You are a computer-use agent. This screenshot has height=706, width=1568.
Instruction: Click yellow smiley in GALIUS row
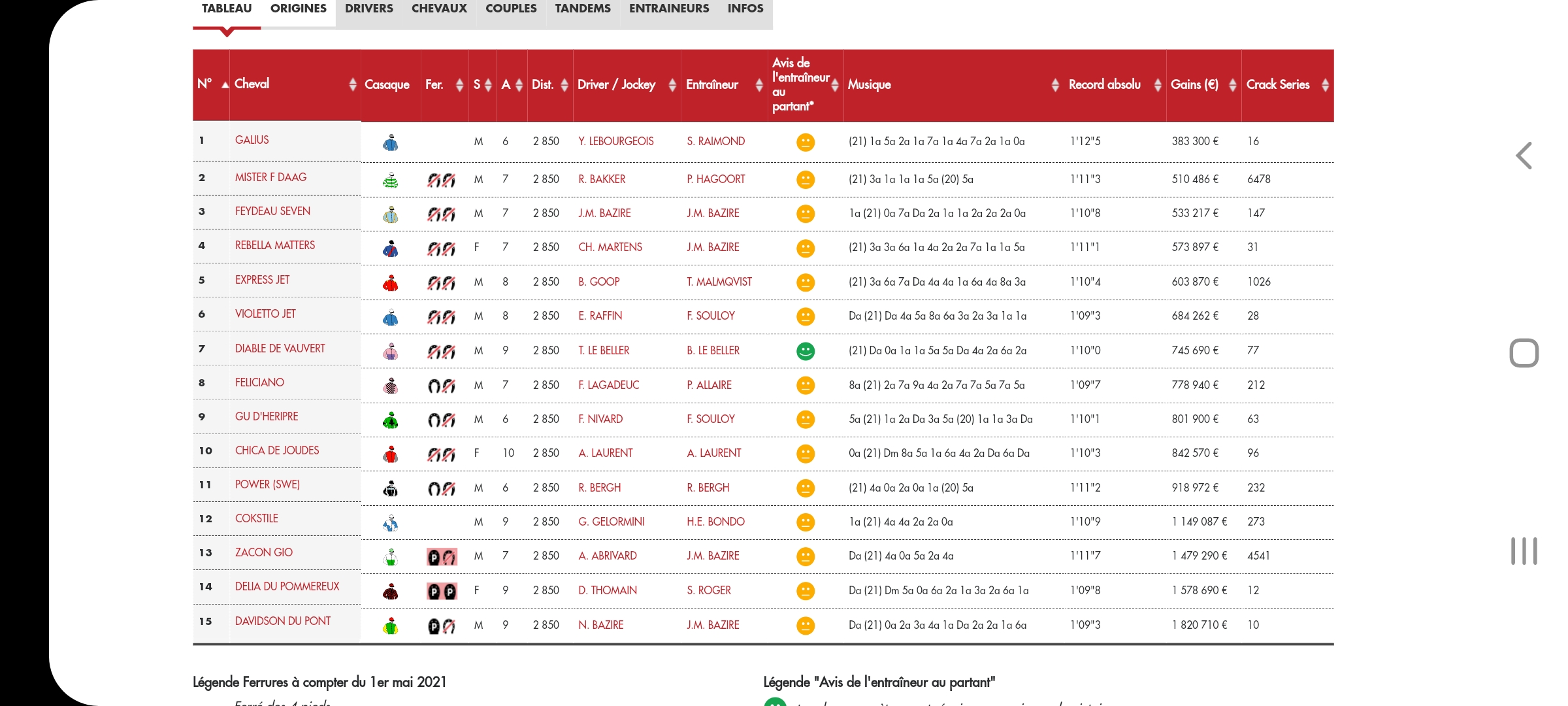coord(806,142)
